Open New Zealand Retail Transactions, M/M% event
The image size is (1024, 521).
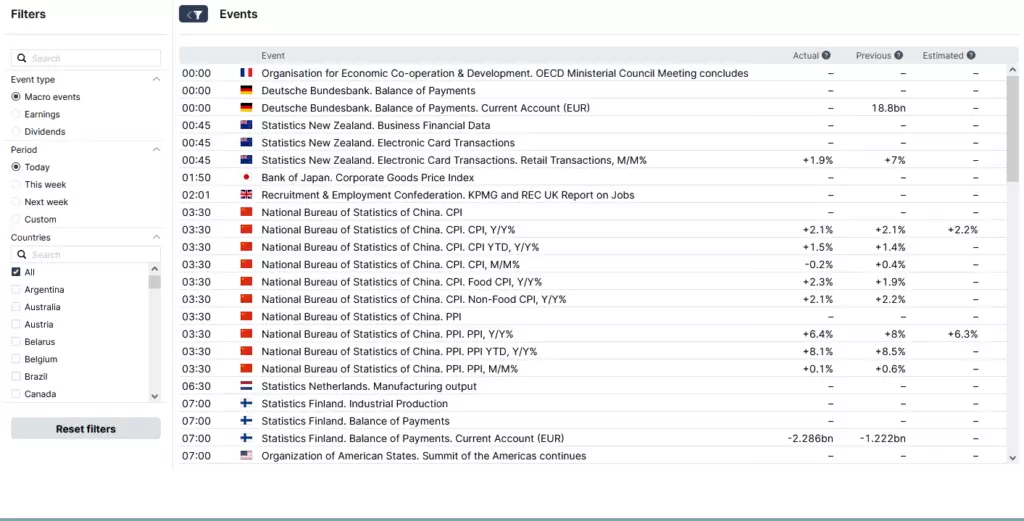tap(454, 160)
